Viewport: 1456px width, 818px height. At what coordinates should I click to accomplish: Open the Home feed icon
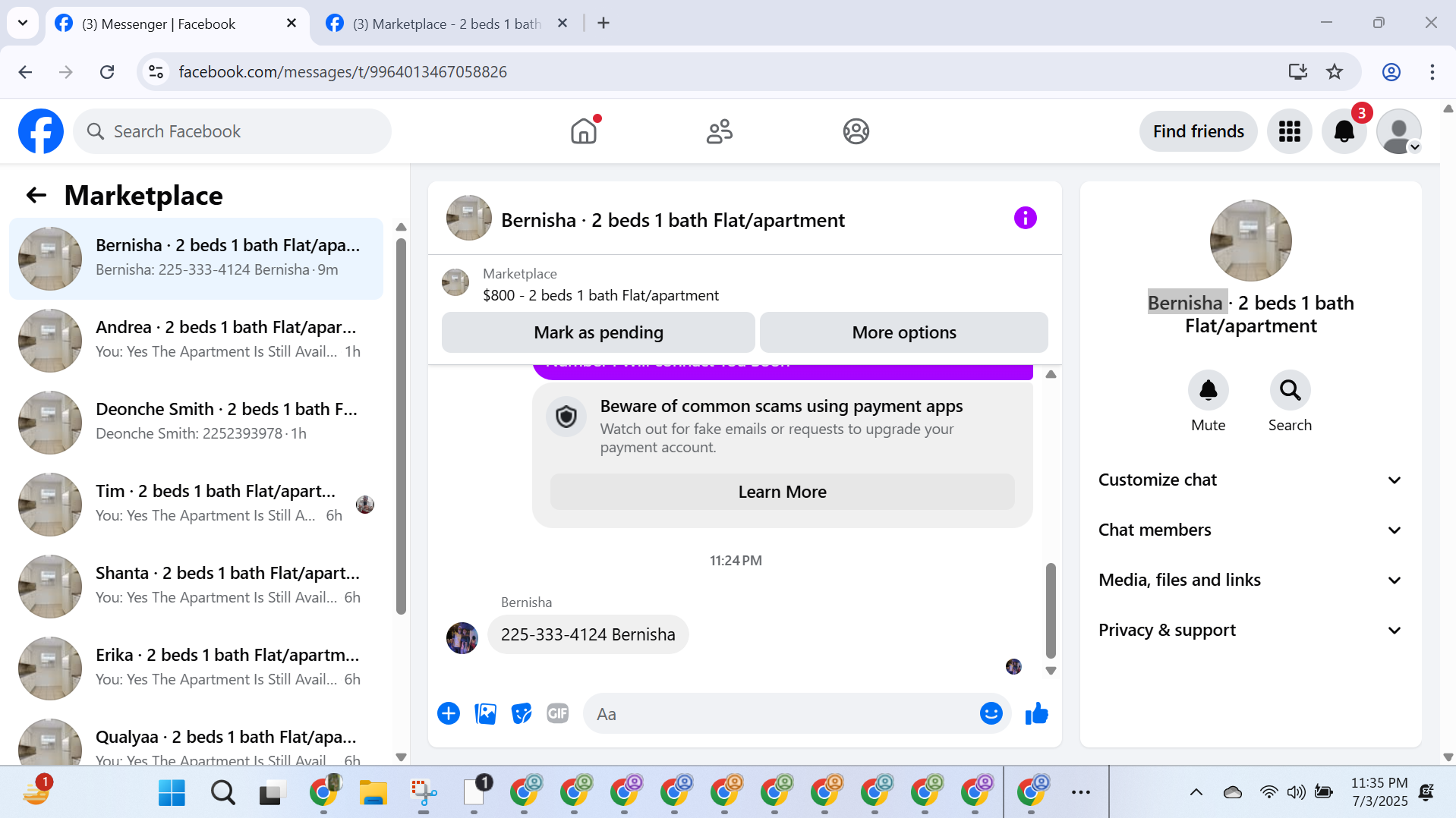[x=584, y=131]
